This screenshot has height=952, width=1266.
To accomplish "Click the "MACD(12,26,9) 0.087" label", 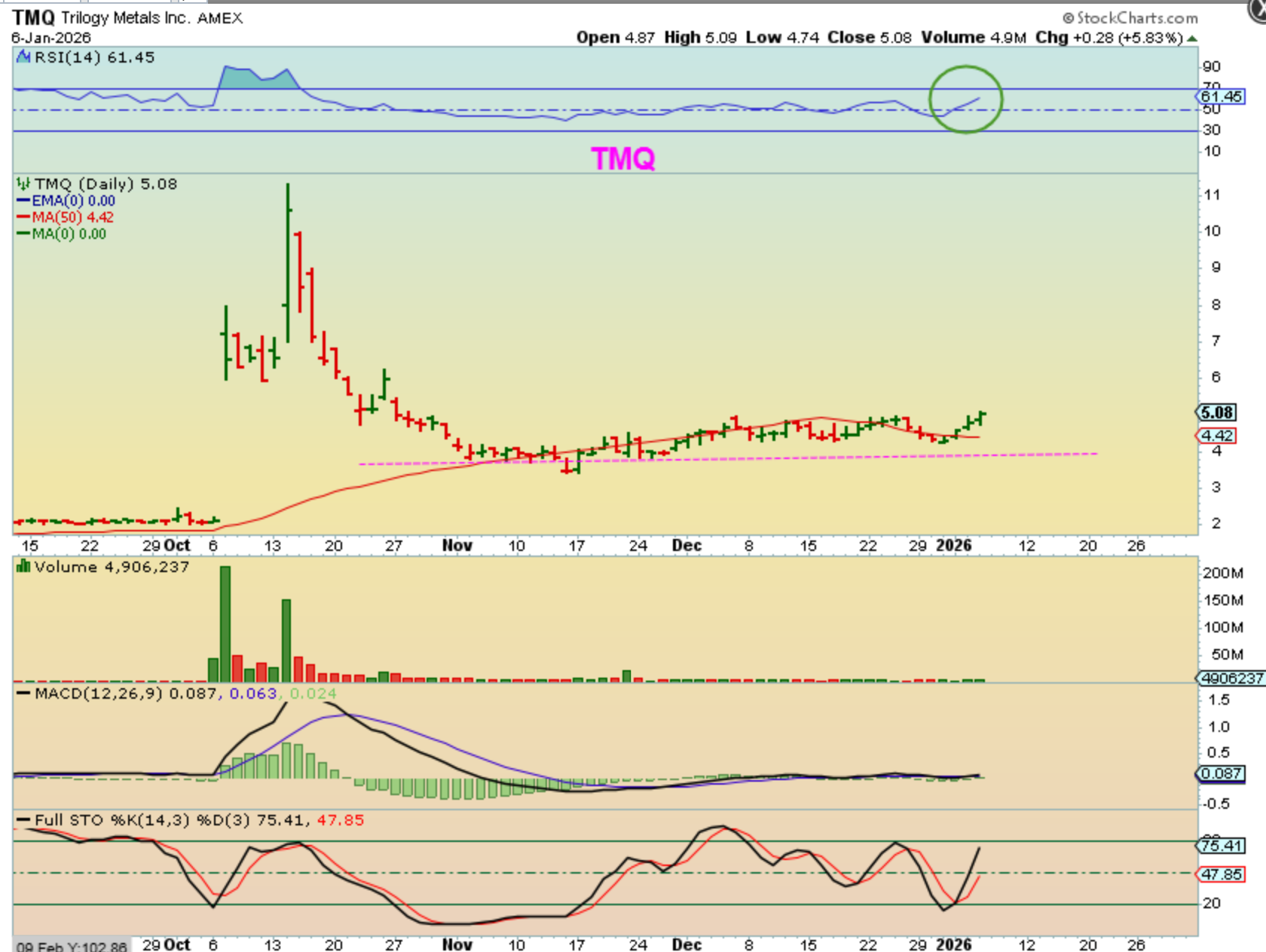I will (x=126, y=693).
